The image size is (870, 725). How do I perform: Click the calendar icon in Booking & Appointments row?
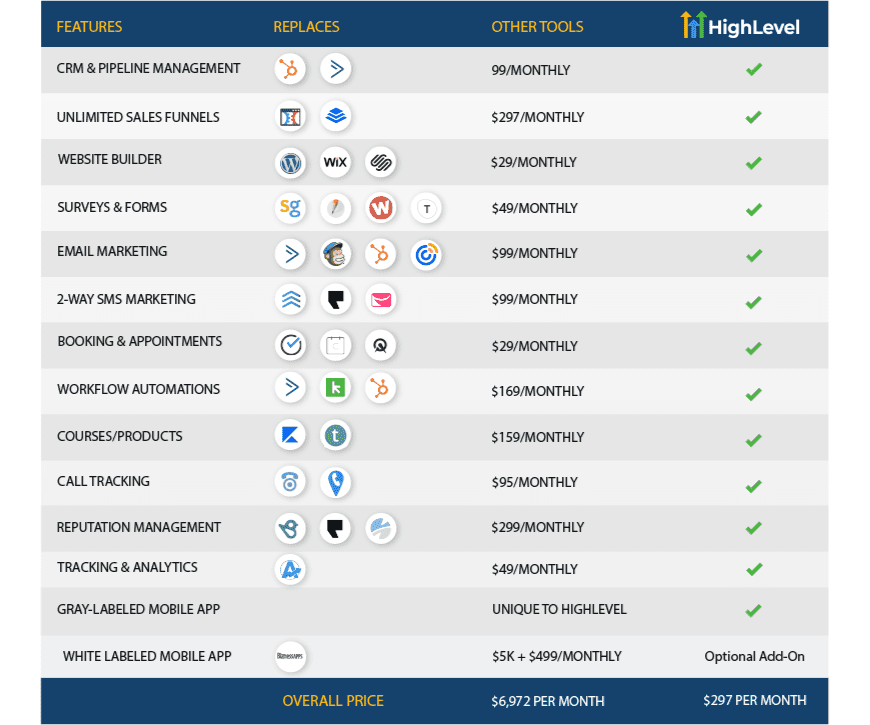click(335, 346)
